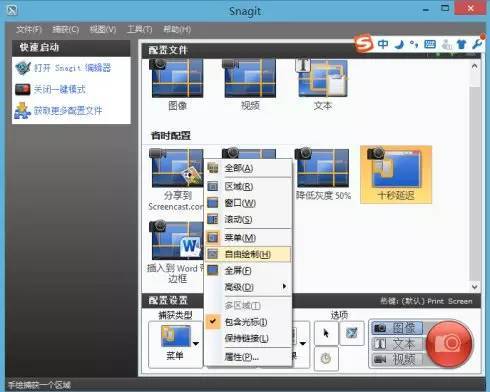Open the effects dropdown arrow
The image size is (490, 392).
coord(303,343)
